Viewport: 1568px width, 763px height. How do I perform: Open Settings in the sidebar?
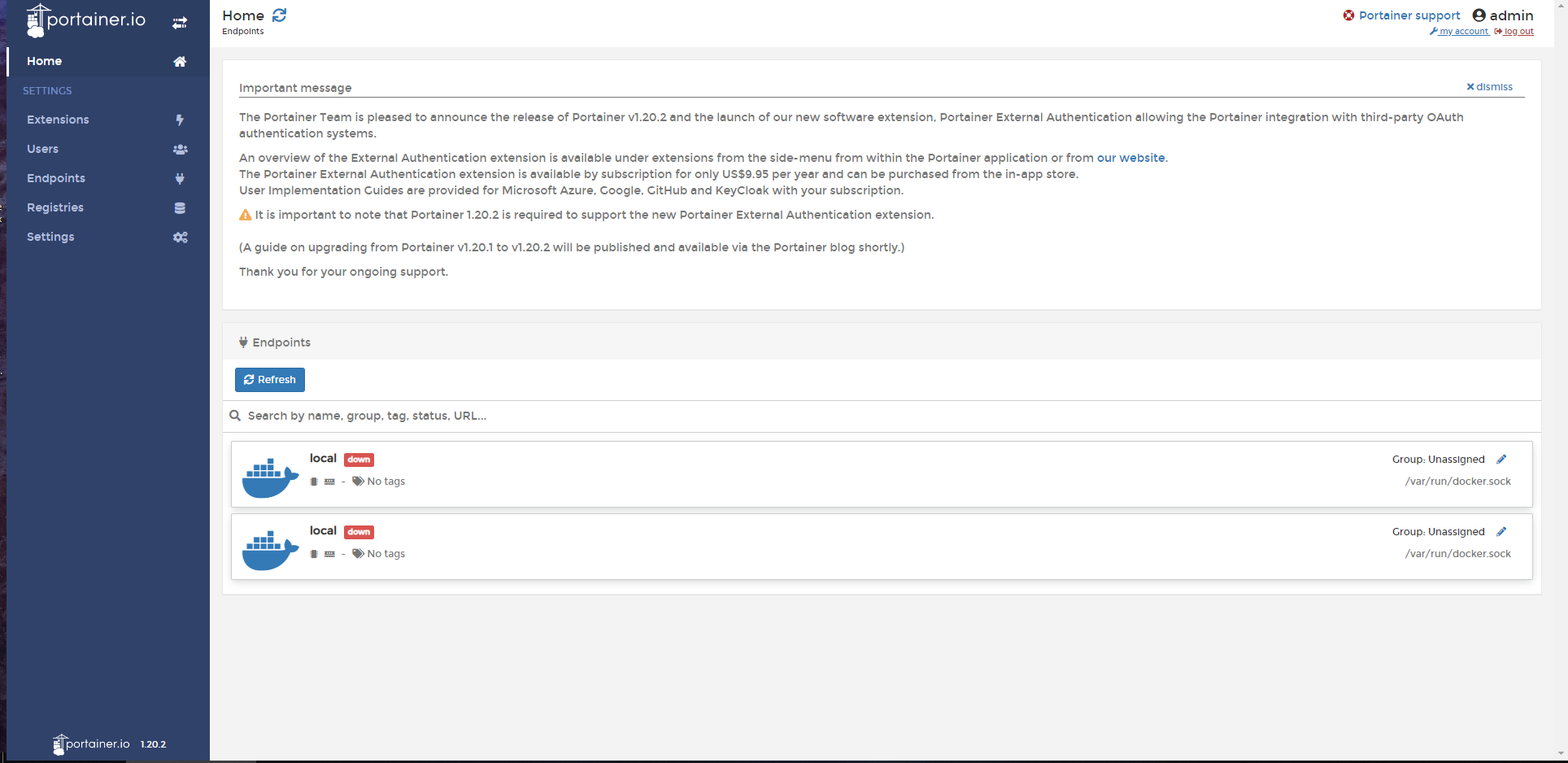coord(107,238)
